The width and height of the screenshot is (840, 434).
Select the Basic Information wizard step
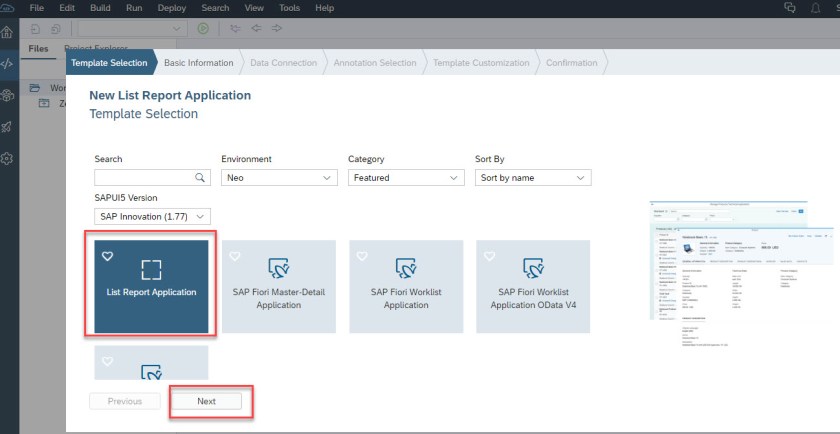pyautogui.click(x=198, y=63)
